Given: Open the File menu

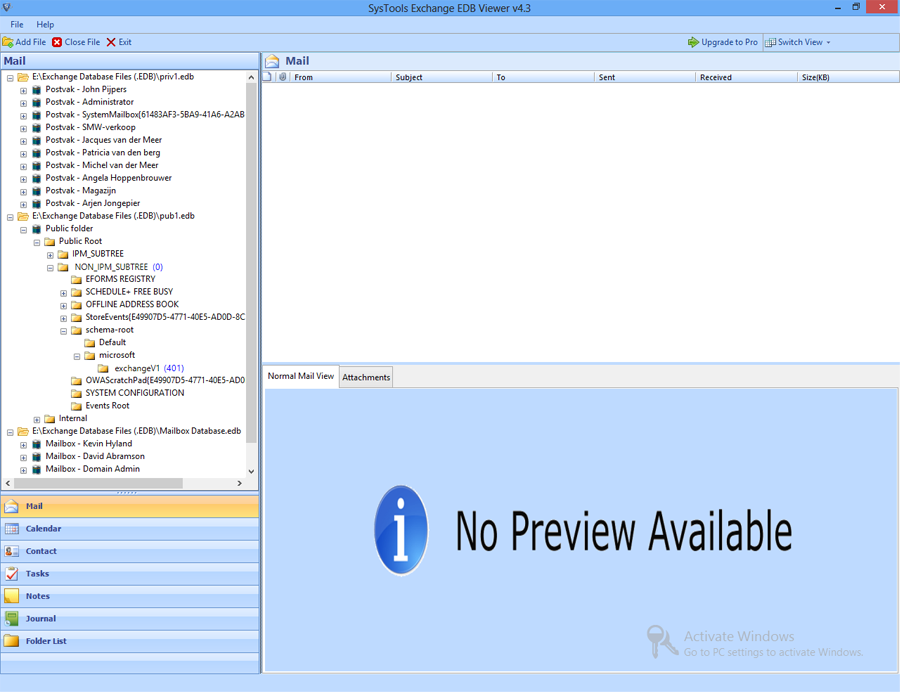Looking at the screenshot, I should (17, 25).
